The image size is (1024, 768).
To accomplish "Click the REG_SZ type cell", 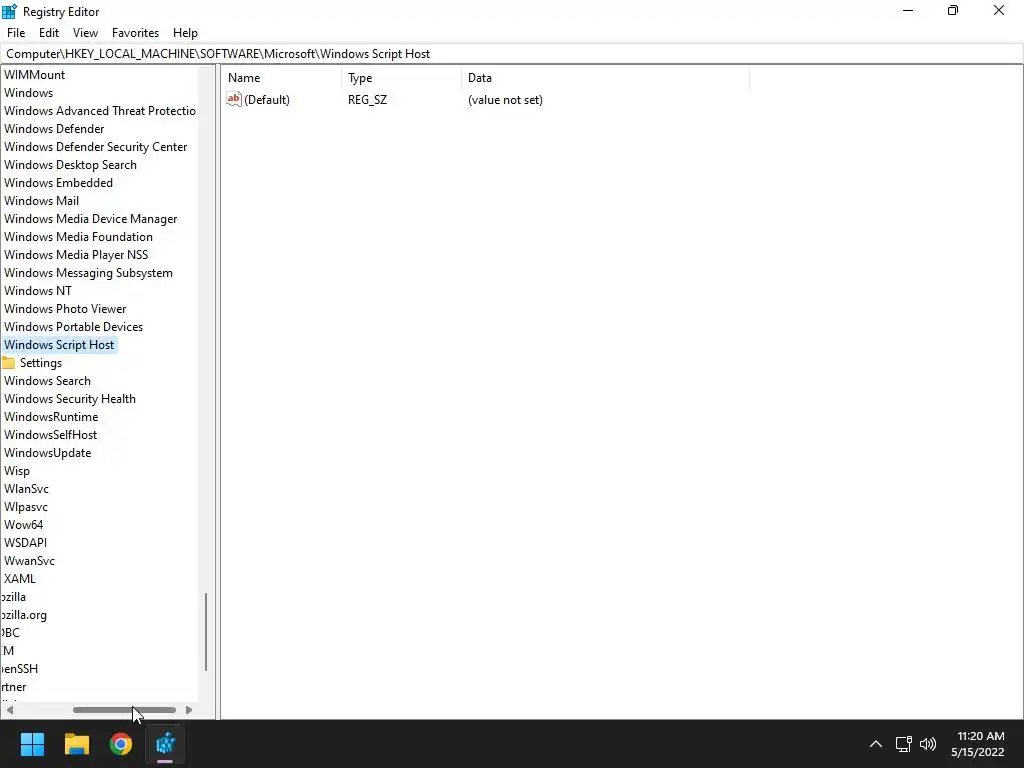I will 367,99.
